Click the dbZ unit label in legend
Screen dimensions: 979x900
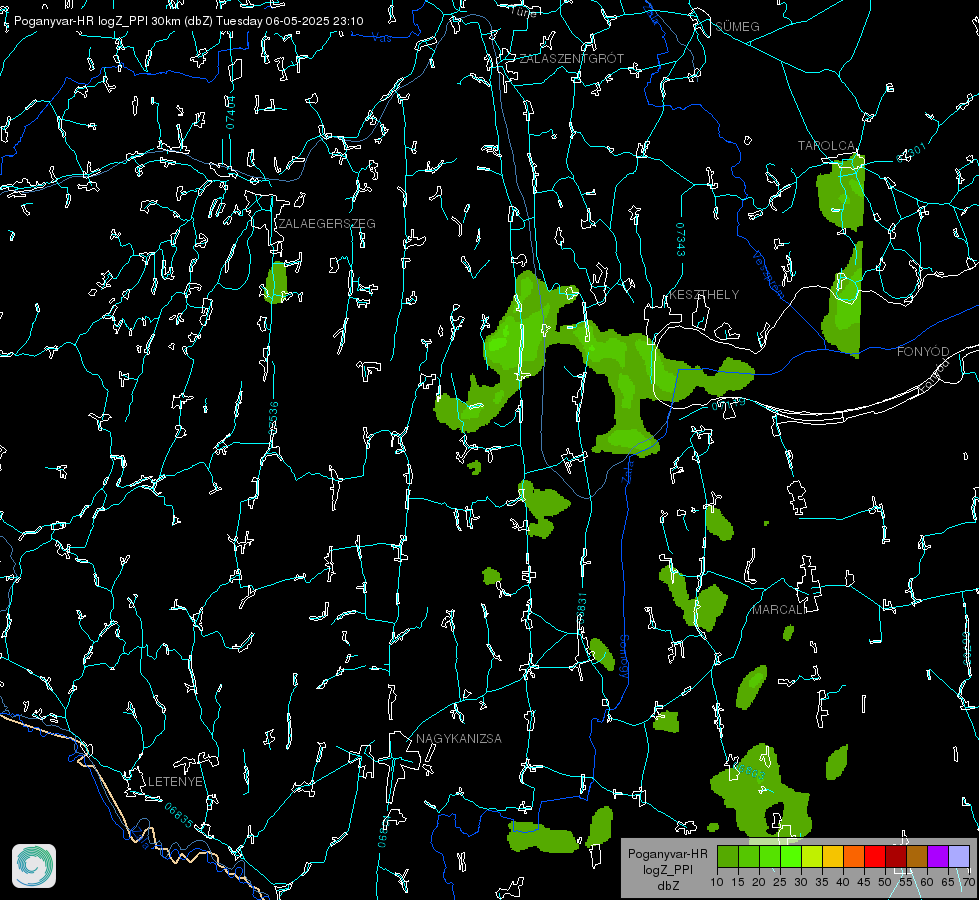pyautogui.click(x=667, y=886)
